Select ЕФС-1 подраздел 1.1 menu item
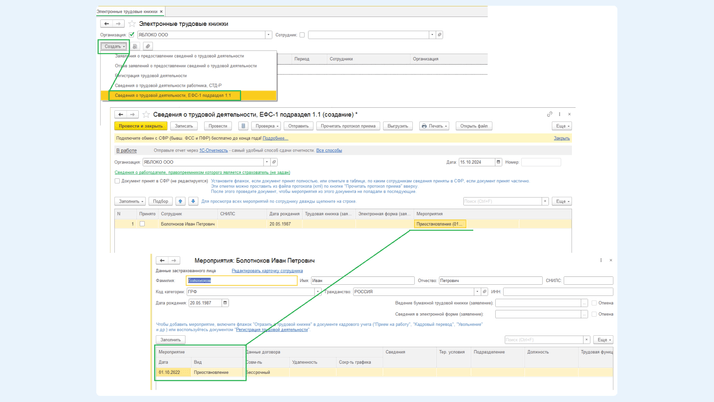 pos(173,96)
